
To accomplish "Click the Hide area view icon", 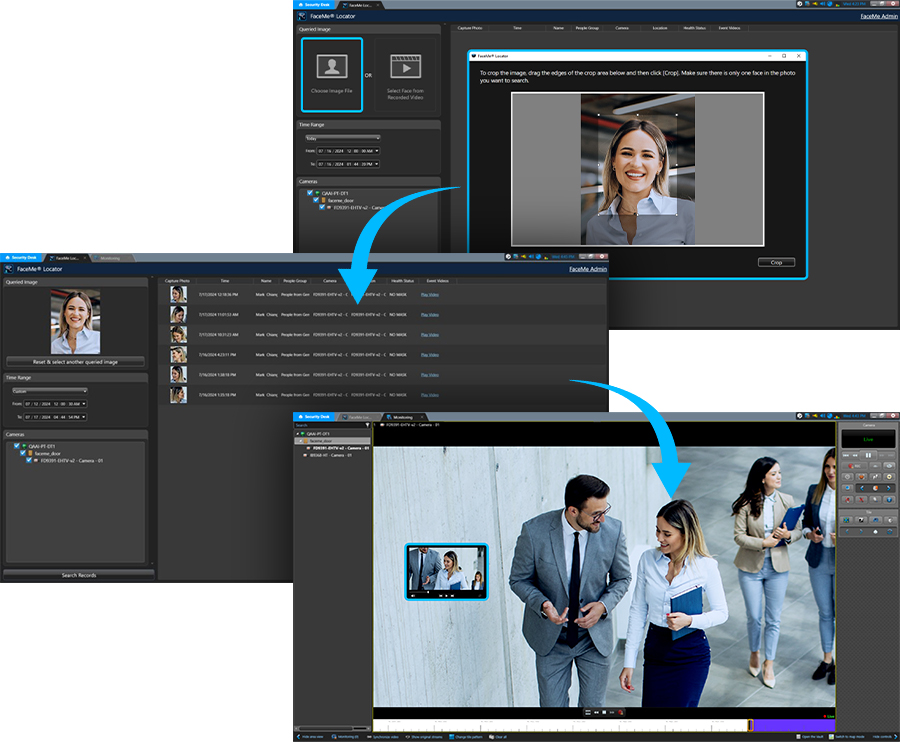I will [x=299, y=737].
